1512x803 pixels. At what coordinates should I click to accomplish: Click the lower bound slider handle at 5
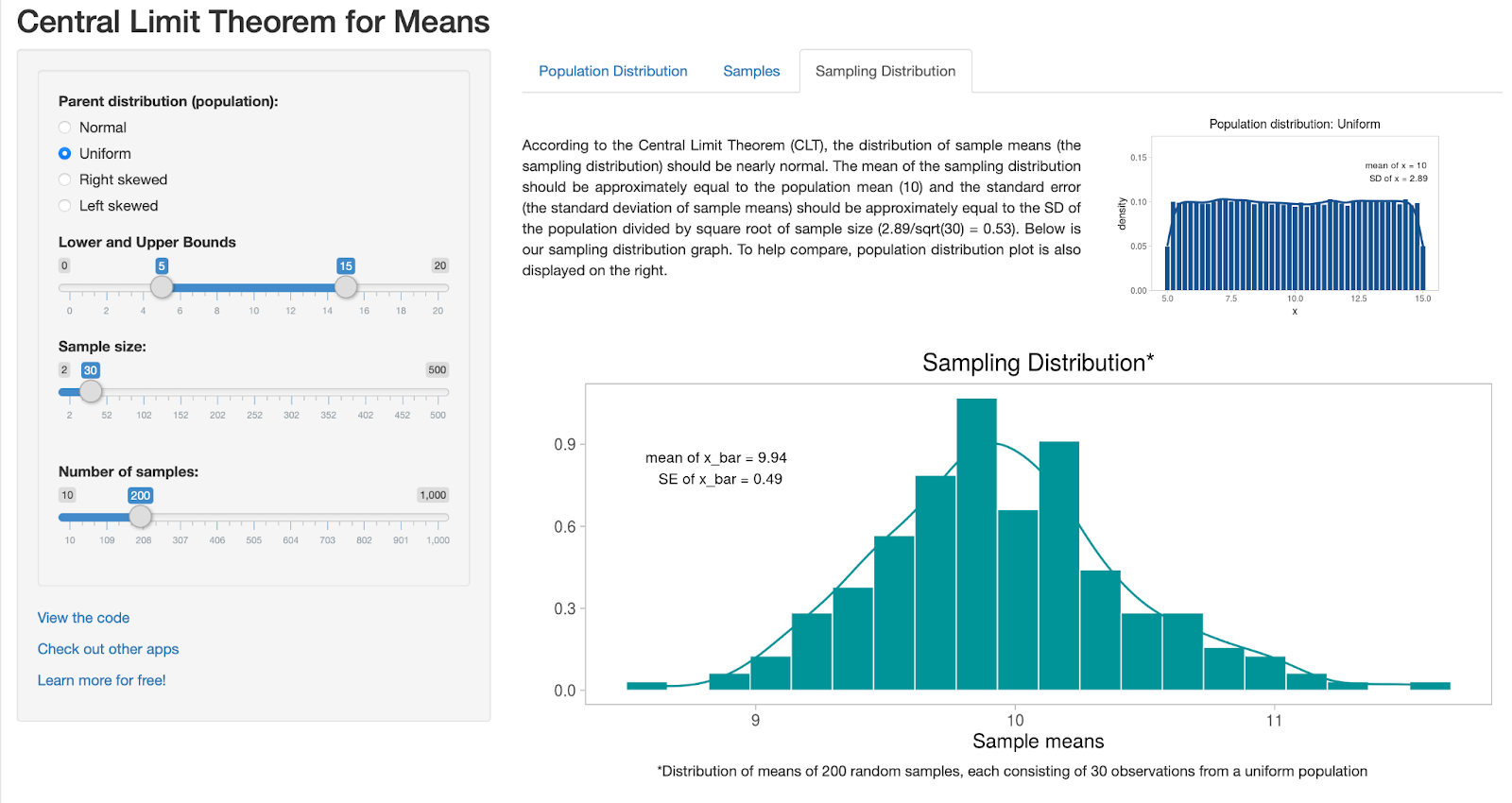point(162,287)
